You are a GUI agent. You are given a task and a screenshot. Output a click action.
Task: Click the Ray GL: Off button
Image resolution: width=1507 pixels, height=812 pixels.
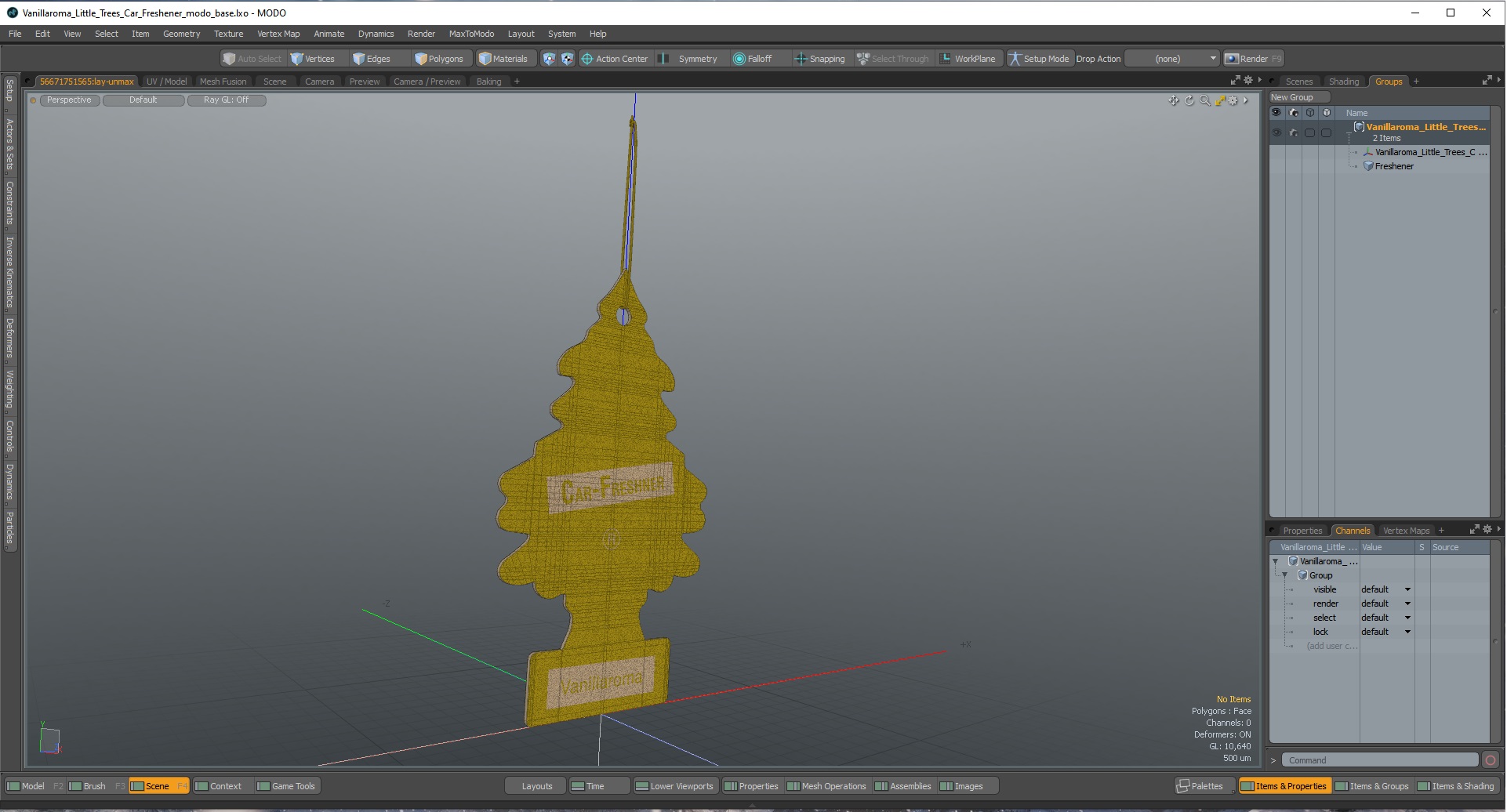227,100
